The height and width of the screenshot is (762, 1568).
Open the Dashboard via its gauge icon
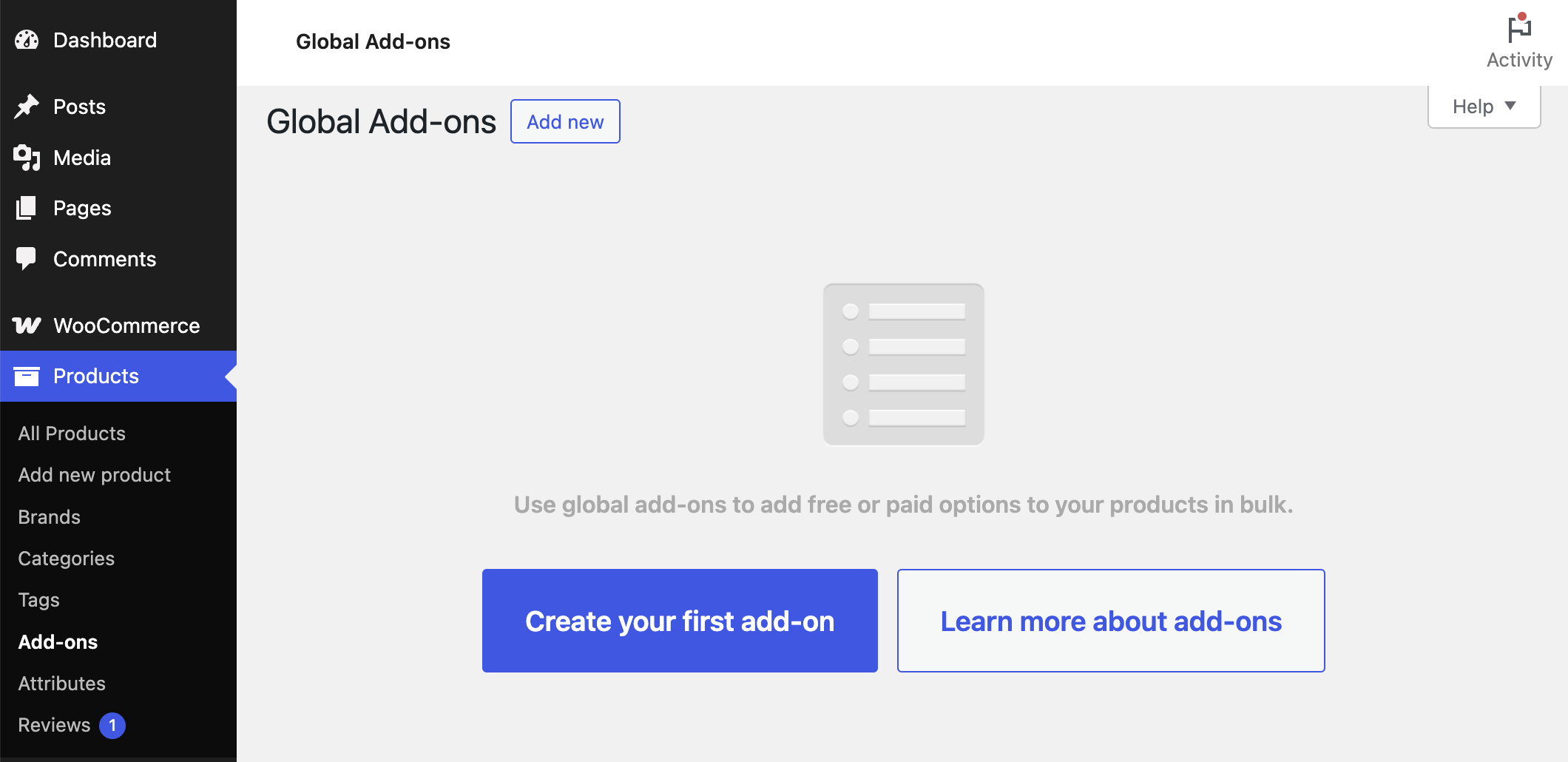(x=27, y=39)
